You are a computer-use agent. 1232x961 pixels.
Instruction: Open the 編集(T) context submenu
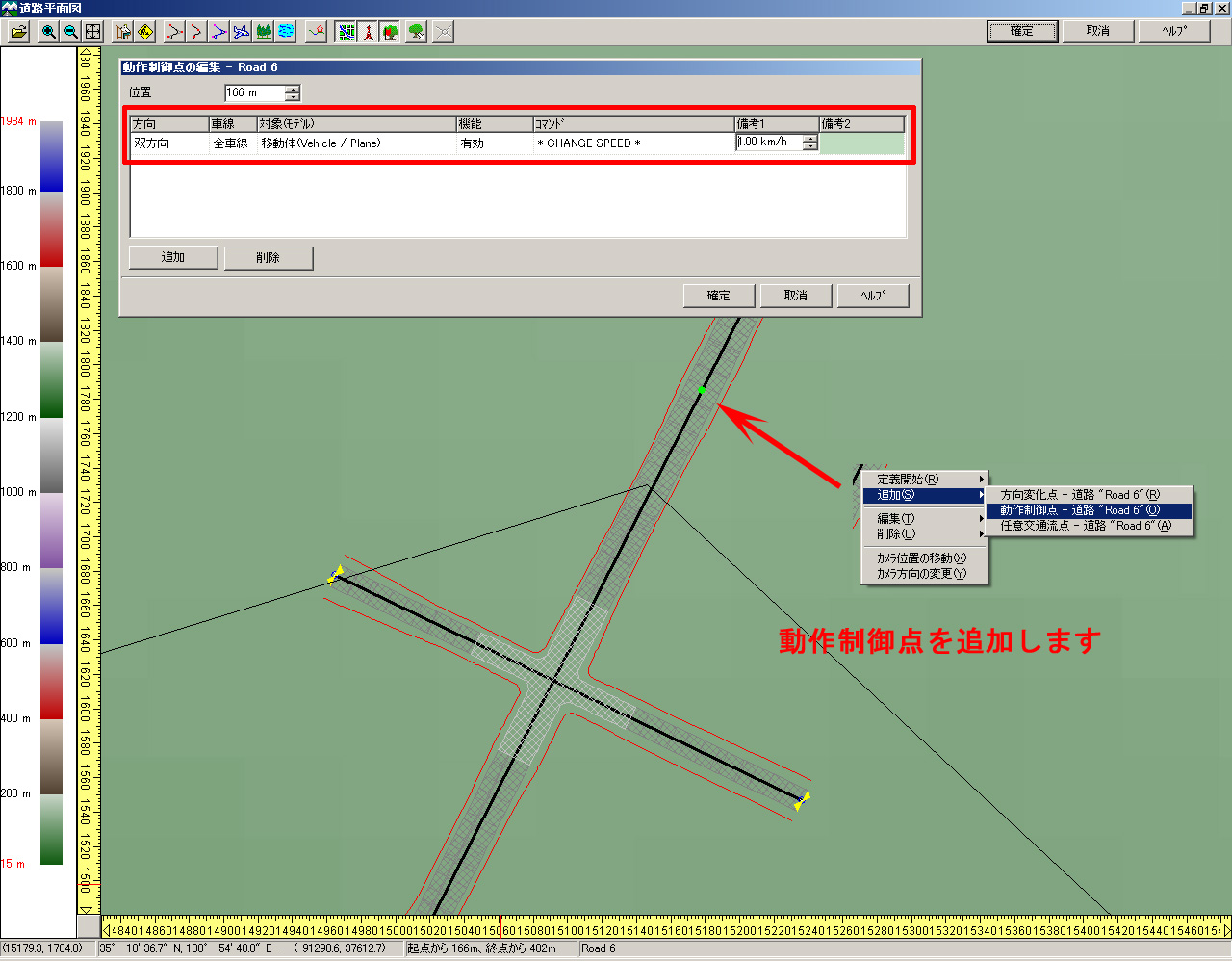tap(925, 519)
